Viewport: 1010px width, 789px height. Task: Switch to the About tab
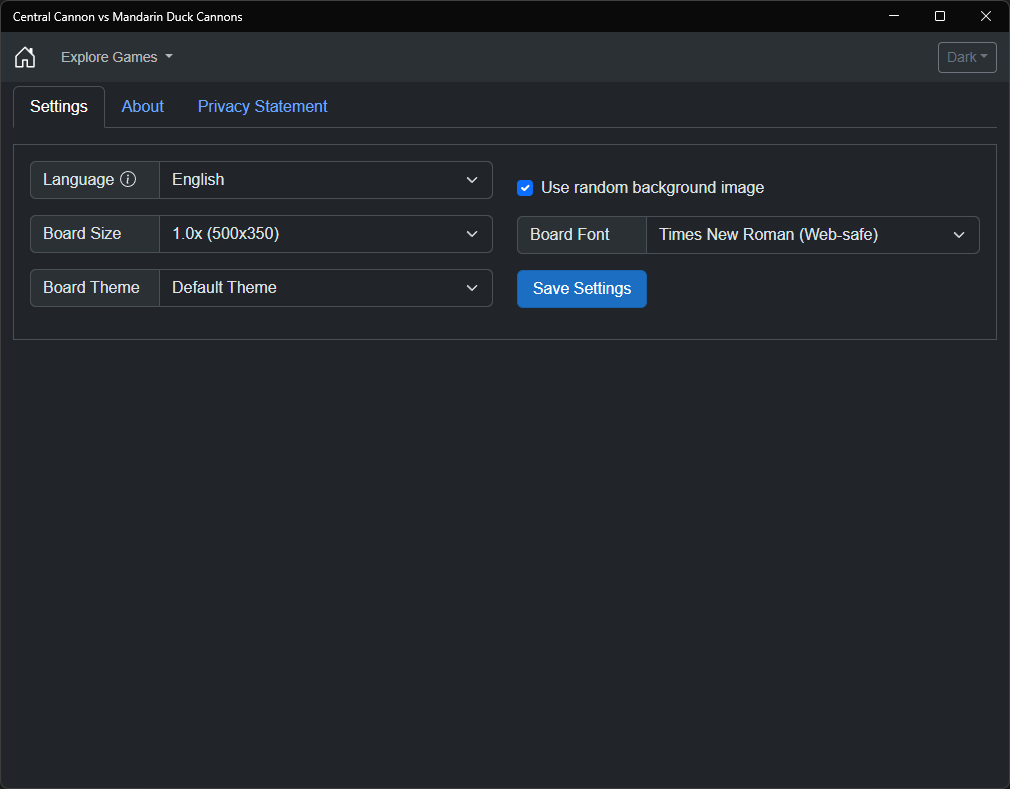(x=143, y=107)
